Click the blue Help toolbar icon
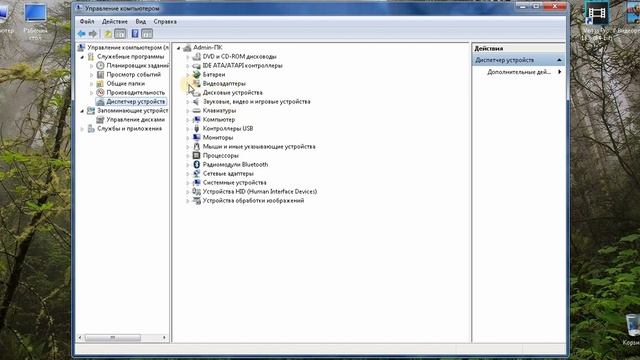This screenshot has width=640, height=360. [x=135, y=34]
